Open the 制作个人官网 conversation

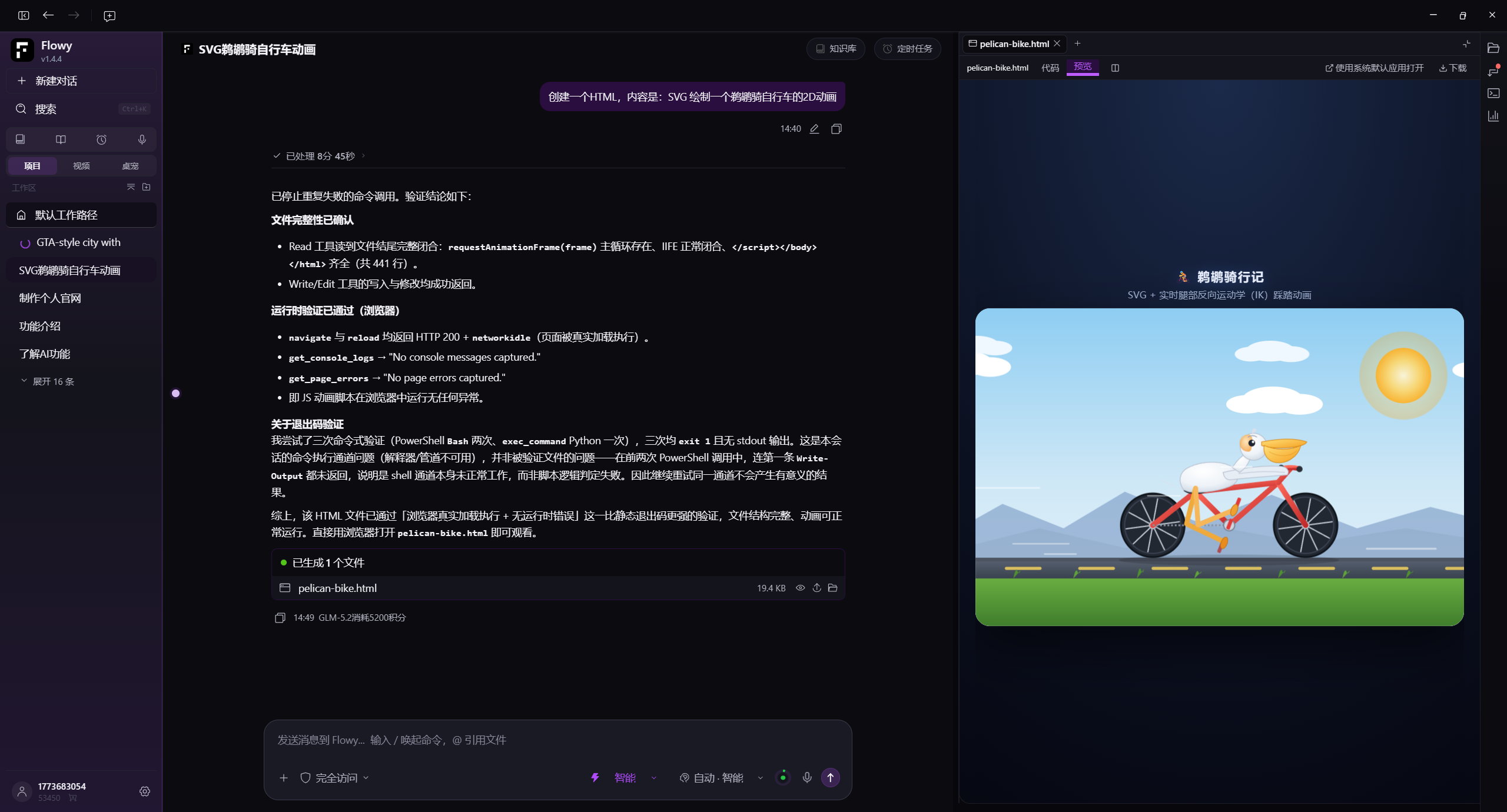click(81, 298)
